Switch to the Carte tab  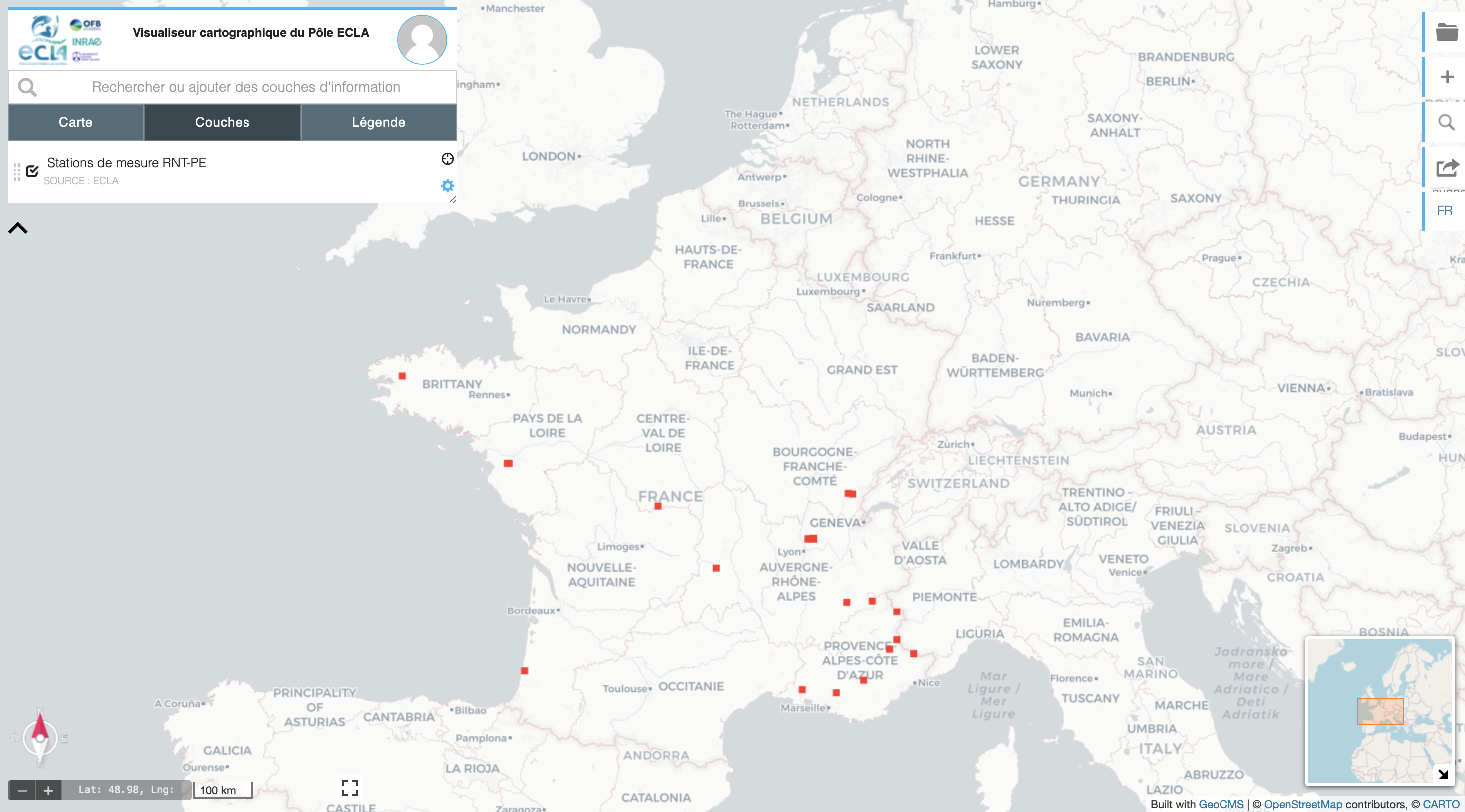[76, 122]
